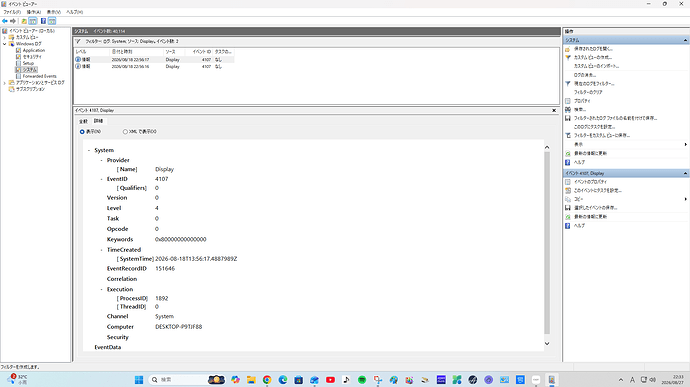690x387 pixels.
Task: Collapse the EventID node in details
Action: [101, 179]
